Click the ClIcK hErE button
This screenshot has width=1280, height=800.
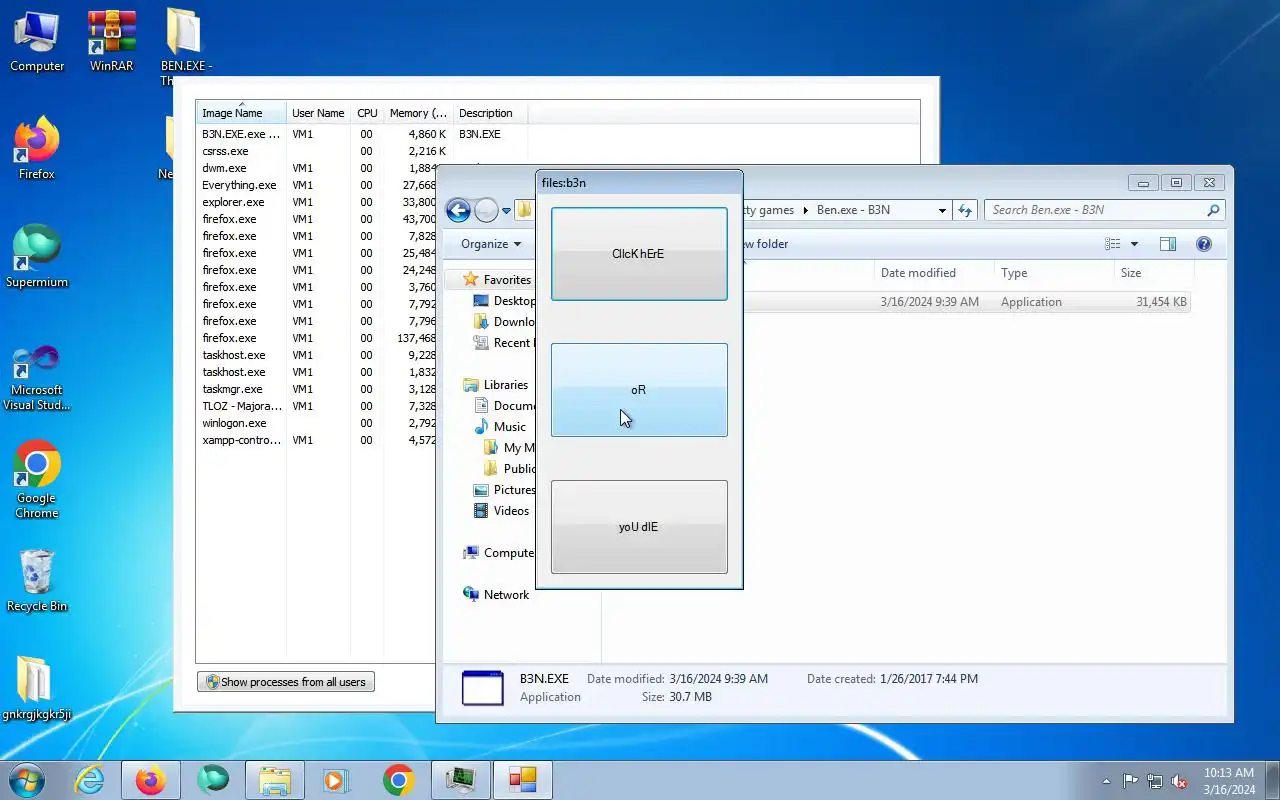point(639,254)
